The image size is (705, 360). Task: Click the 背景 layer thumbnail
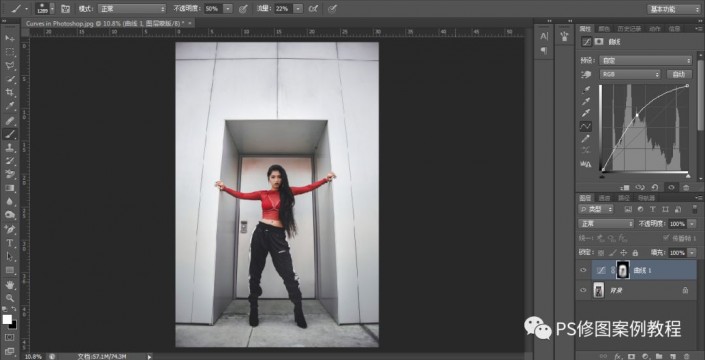coord(598,290)
